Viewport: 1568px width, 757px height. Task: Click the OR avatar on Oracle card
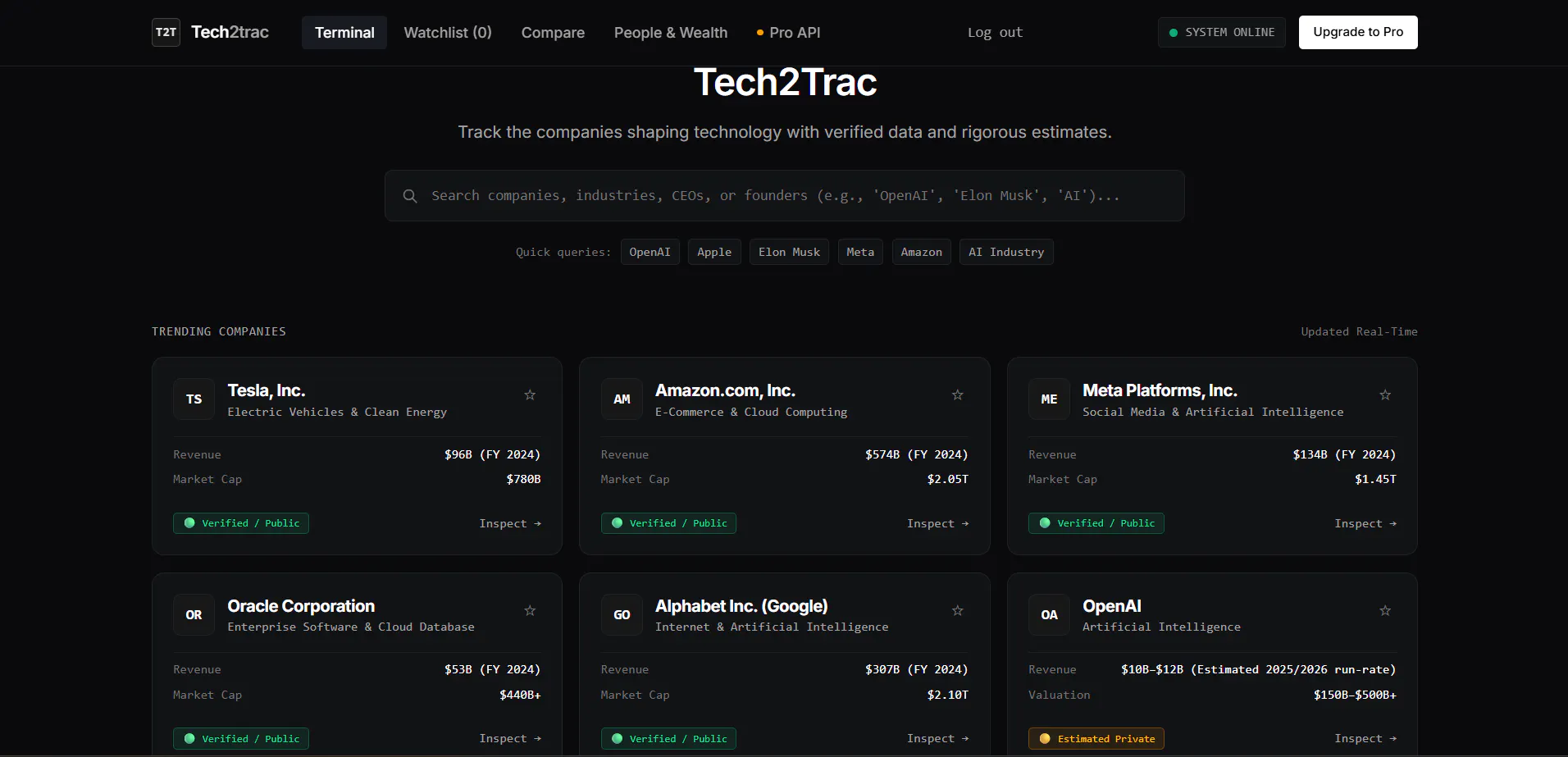coord(194,615)
